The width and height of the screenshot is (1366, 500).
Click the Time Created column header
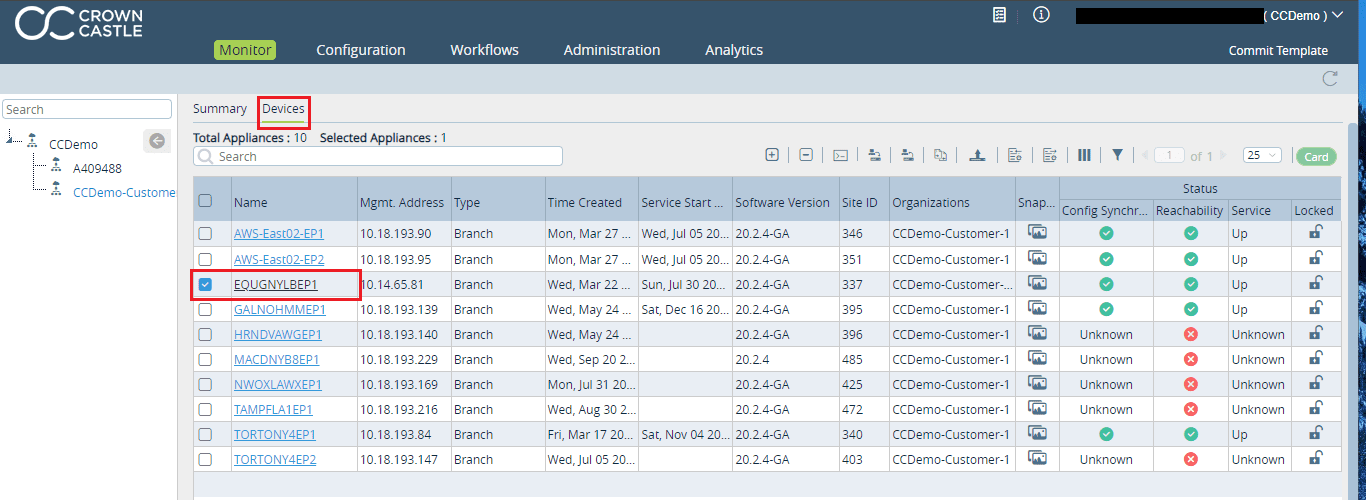pyautogui.click(x=584, y=202)
